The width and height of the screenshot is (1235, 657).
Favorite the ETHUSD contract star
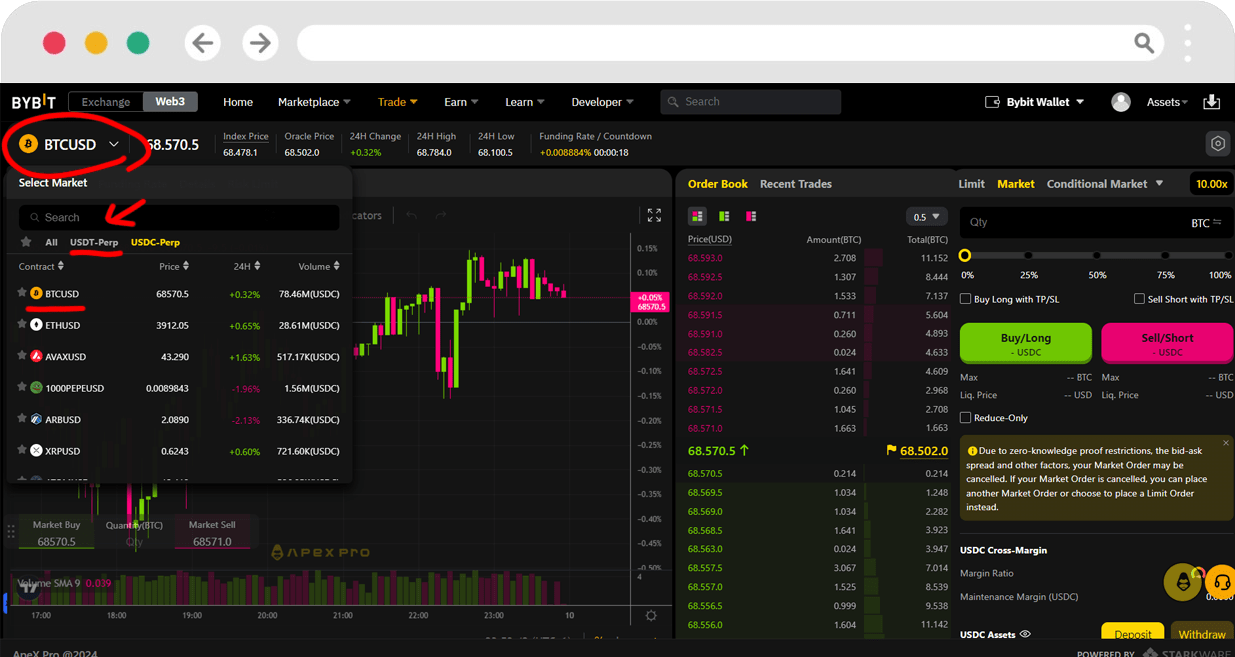(22, 325)
